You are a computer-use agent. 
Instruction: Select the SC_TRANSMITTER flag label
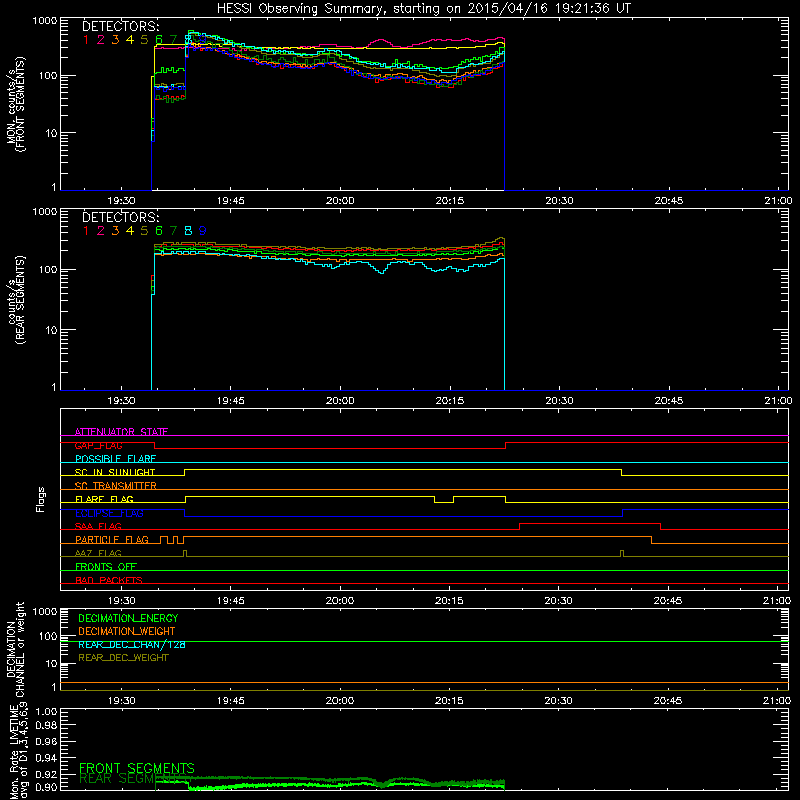pos(116,486)
